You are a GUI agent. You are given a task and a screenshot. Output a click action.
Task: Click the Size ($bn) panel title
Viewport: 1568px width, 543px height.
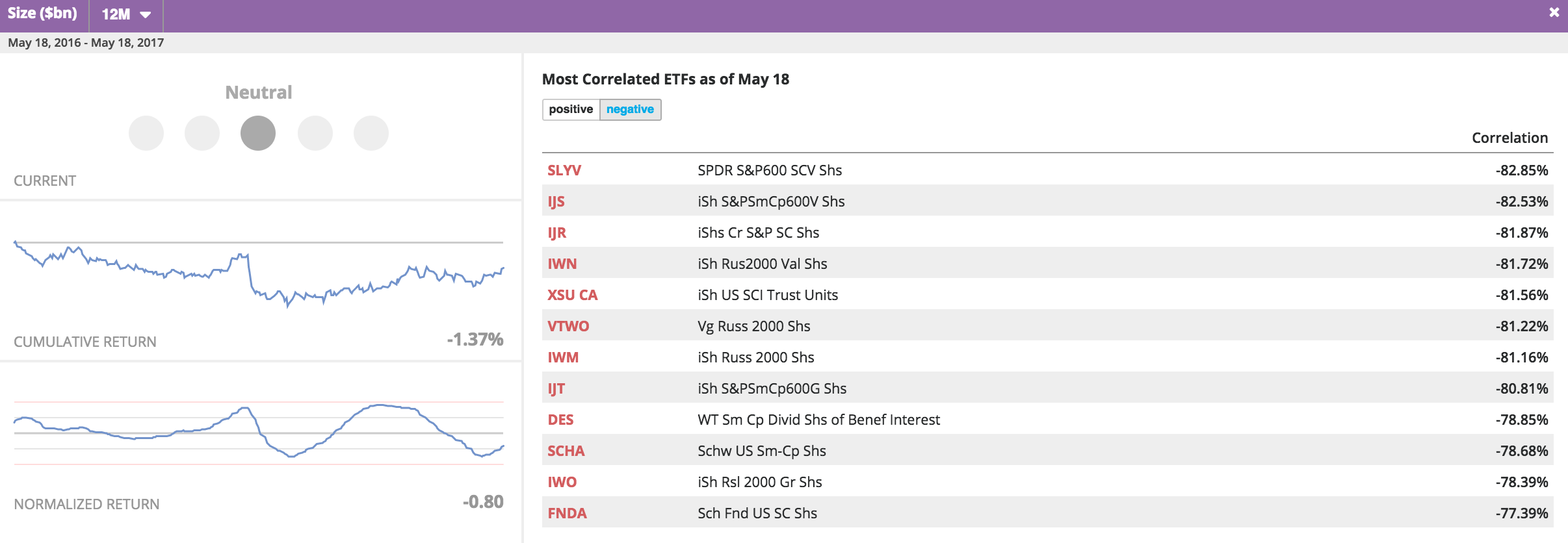click(42, 13)
